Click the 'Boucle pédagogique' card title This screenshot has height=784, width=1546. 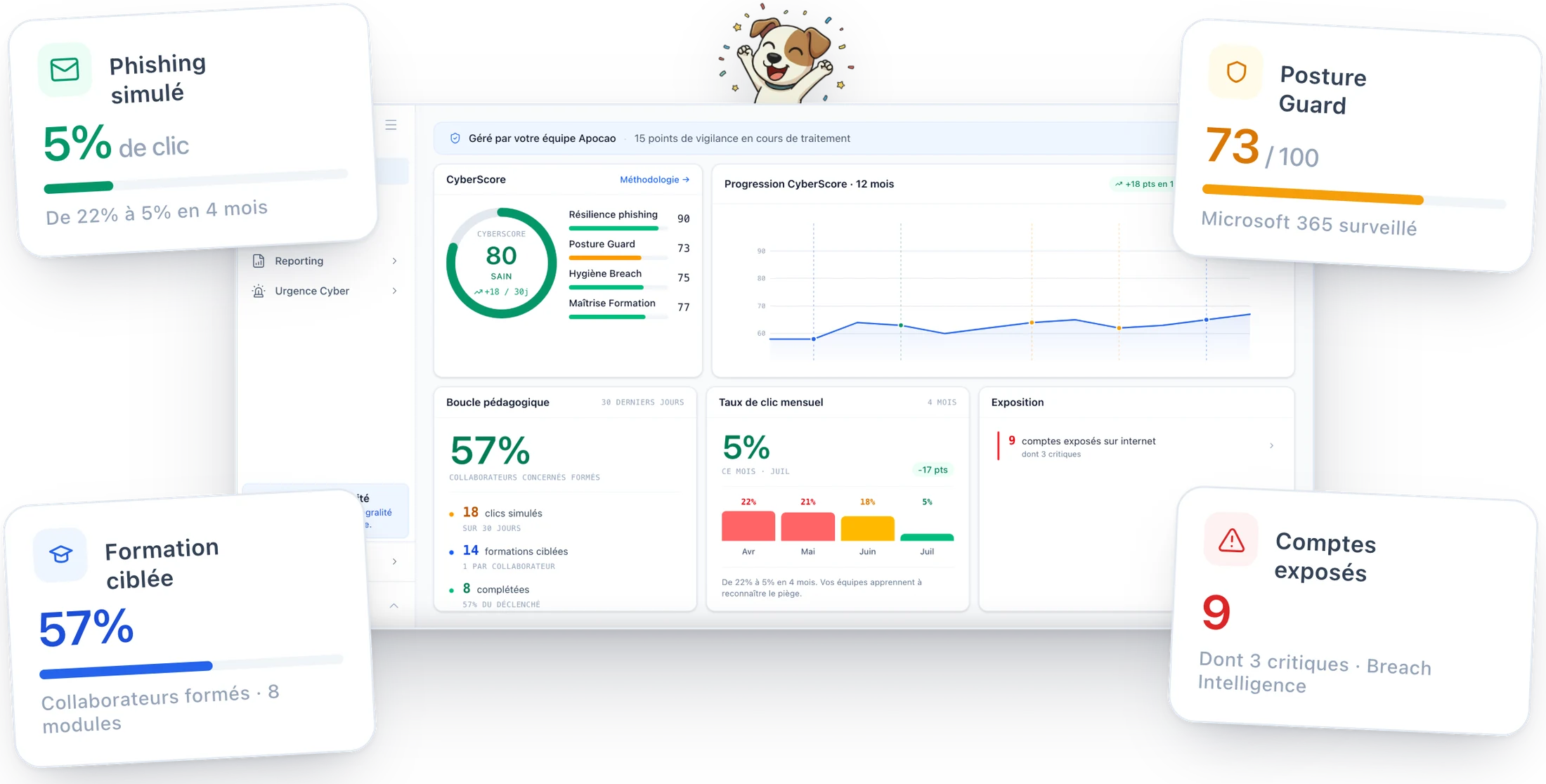point(498,403)
